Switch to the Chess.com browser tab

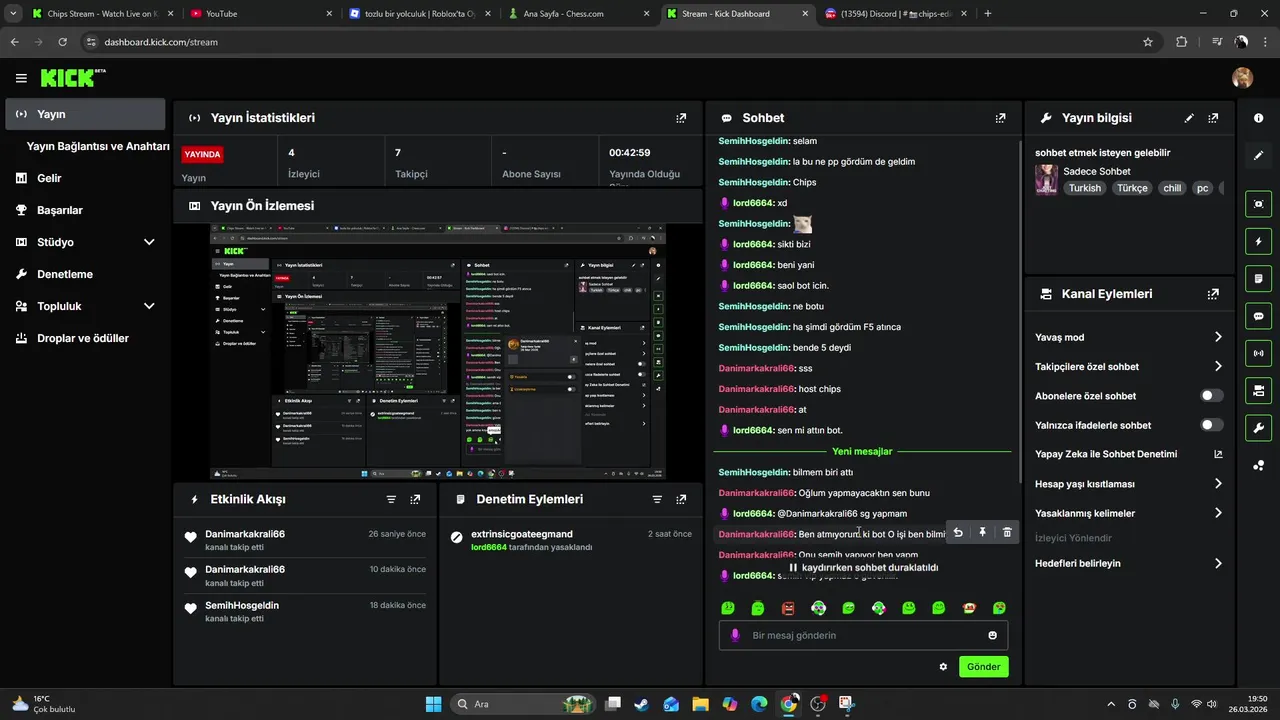[578, 14]
